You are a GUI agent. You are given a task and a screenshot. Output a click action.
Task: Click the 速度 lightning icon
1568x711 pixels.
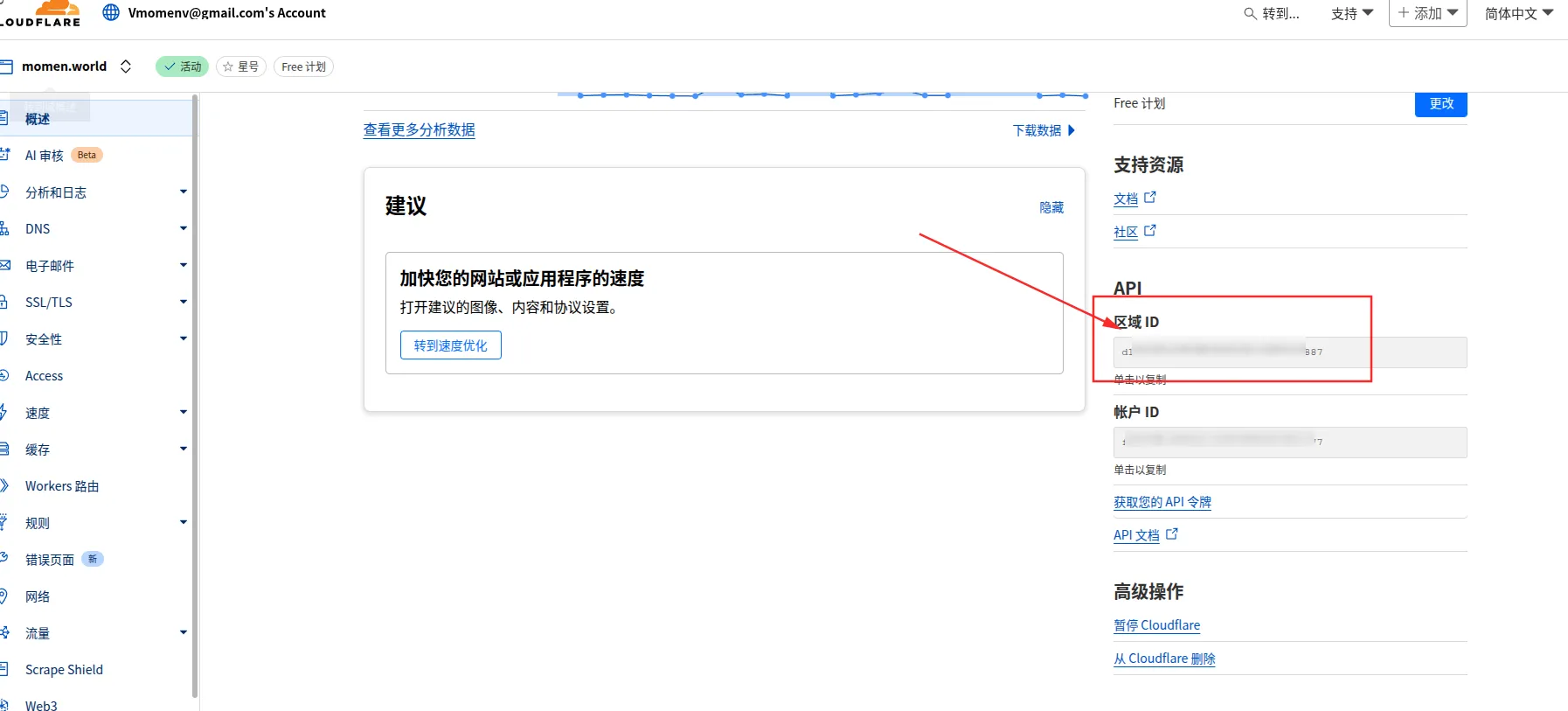pyautogui.click(x=3, y=412)
